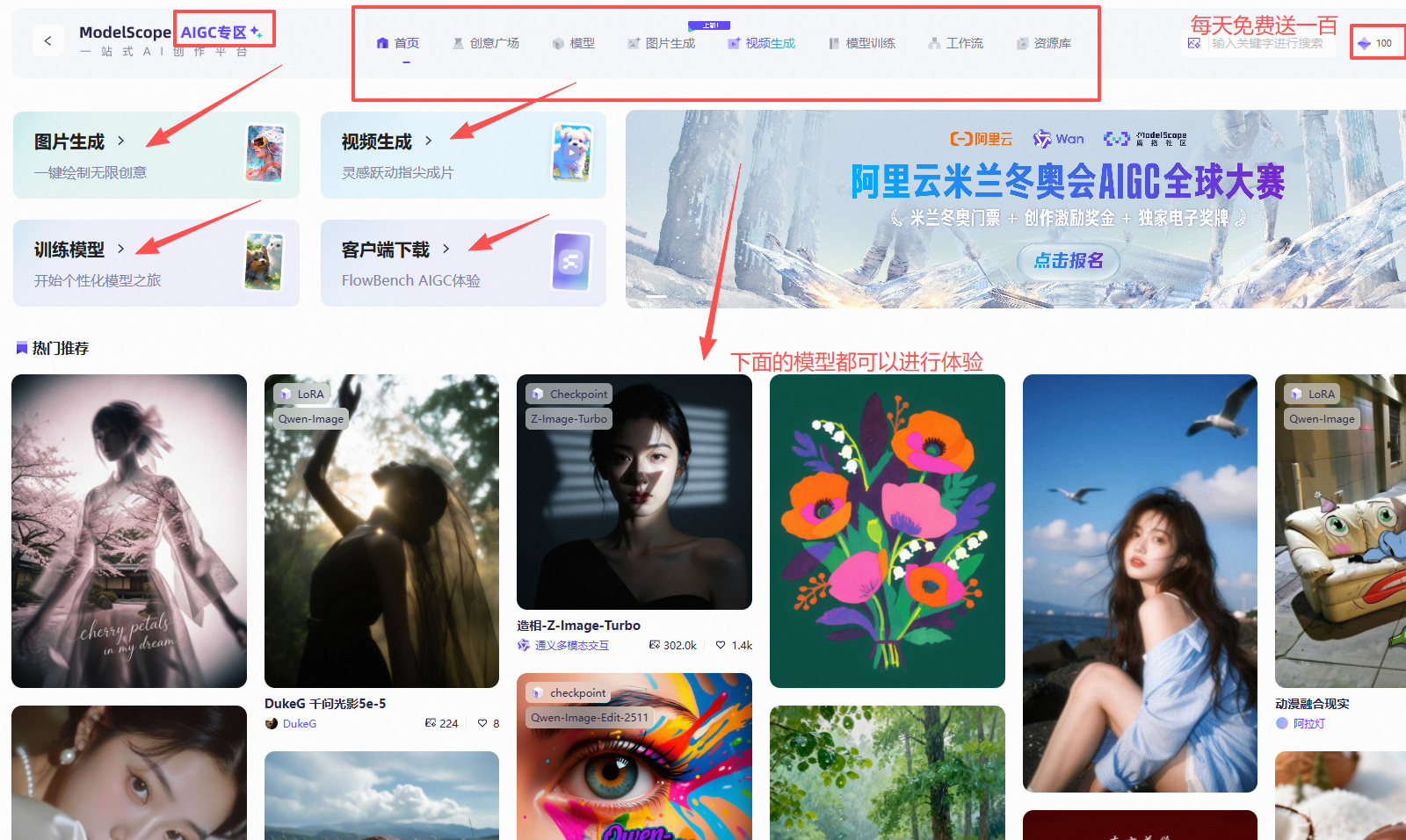Focus the keyword search input field
This screenshot has width=1406, height=840.
1267,43
